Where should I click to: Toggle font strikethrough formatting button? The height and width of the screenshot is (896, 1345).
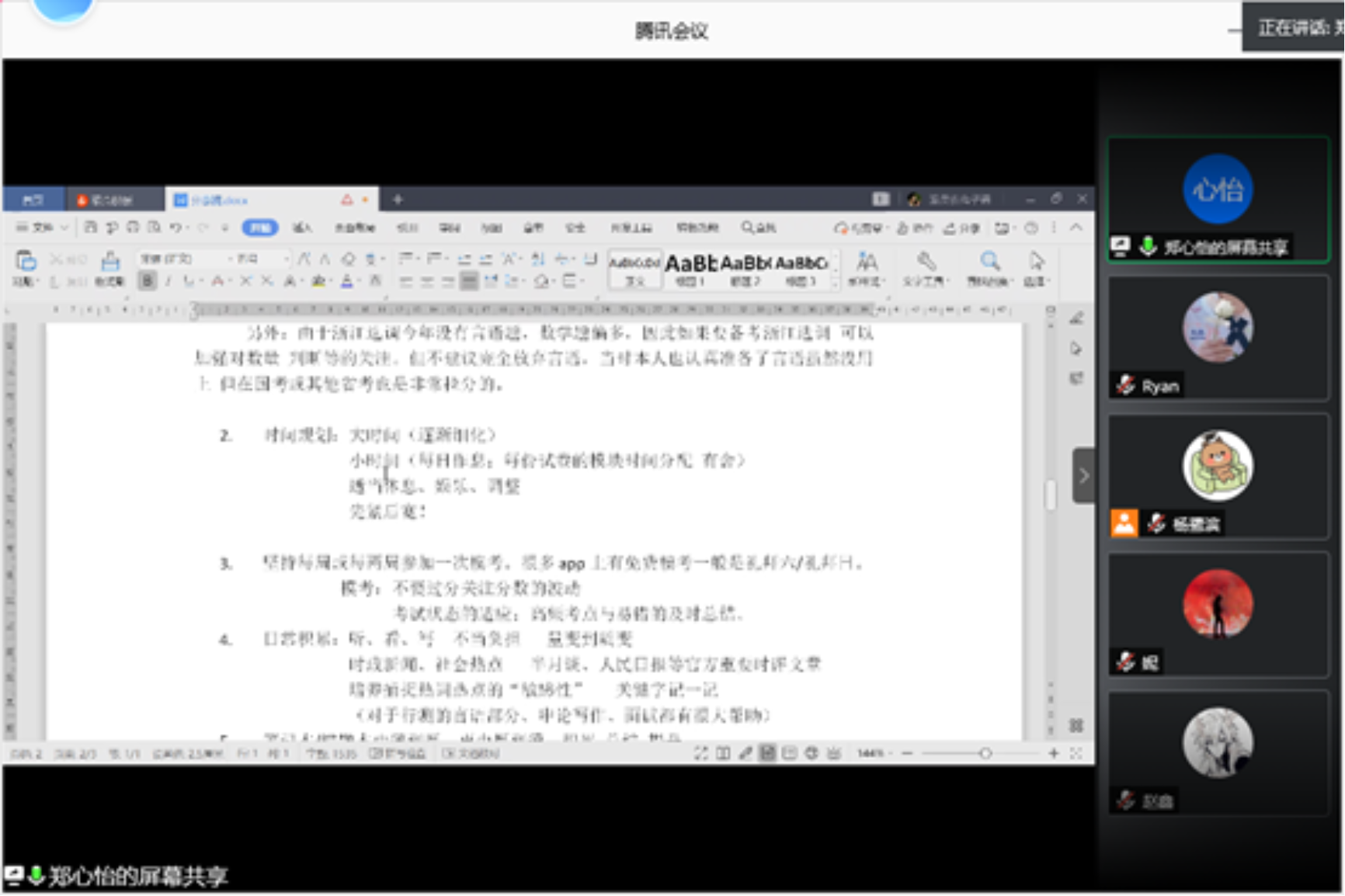217,281
